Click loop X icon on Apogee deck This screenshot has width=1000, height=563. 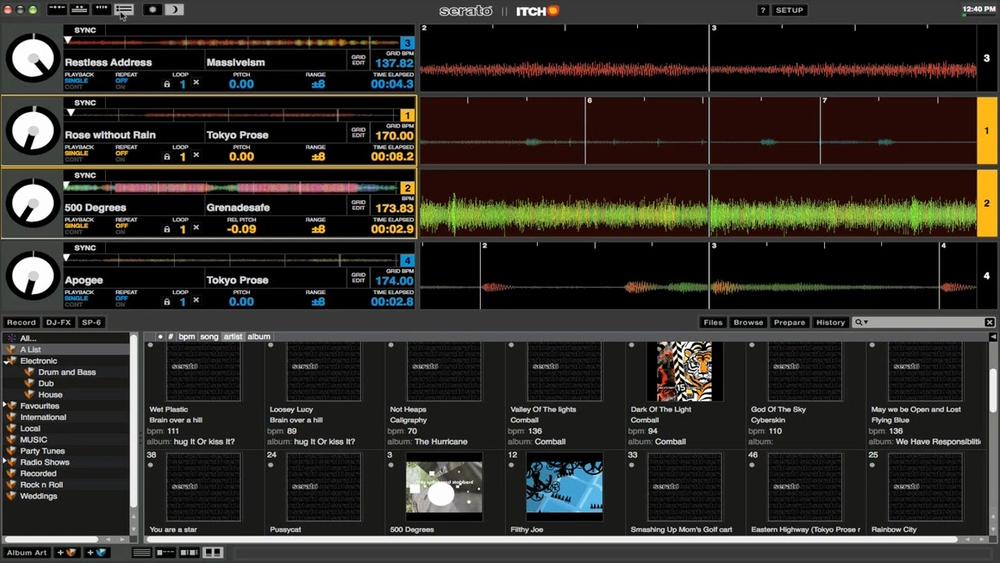tap(196, 300)
